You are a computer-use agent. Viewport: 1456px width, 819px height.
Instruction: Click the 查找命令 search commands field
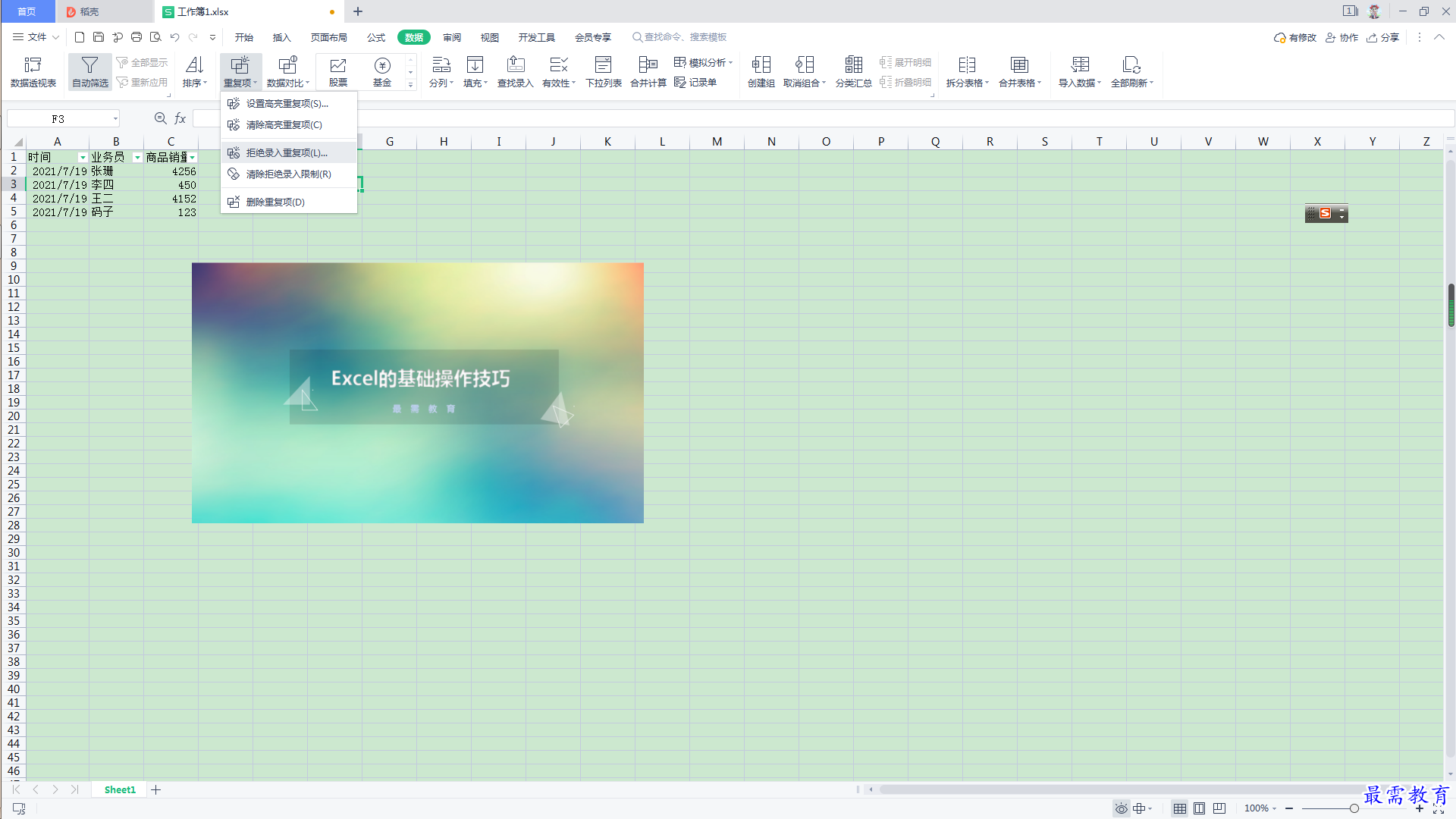(x=679, y=37)
